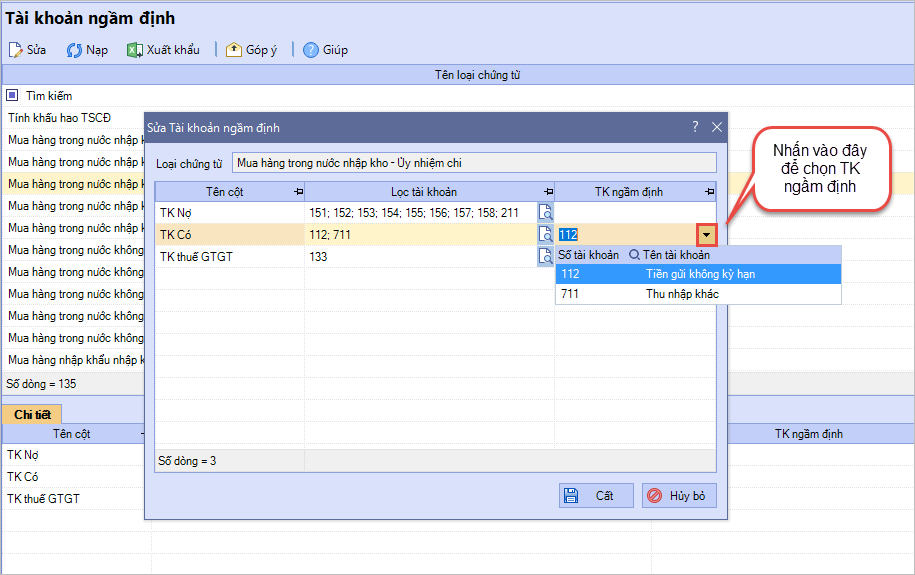Click the help question mark in dialog title
915x575 pixels.
pos(695,127)
